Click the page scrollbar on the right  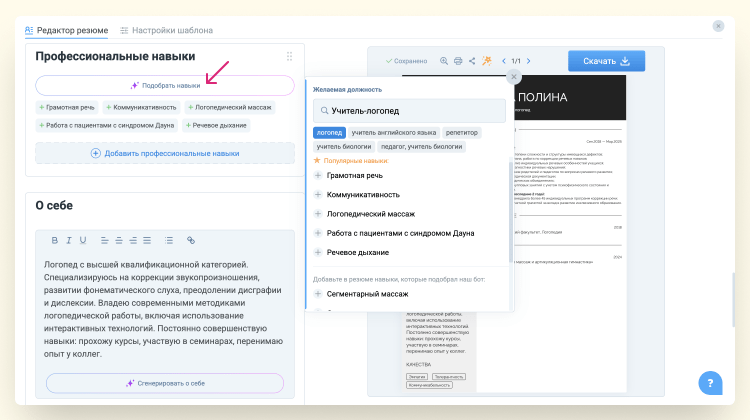pos(733,300)
